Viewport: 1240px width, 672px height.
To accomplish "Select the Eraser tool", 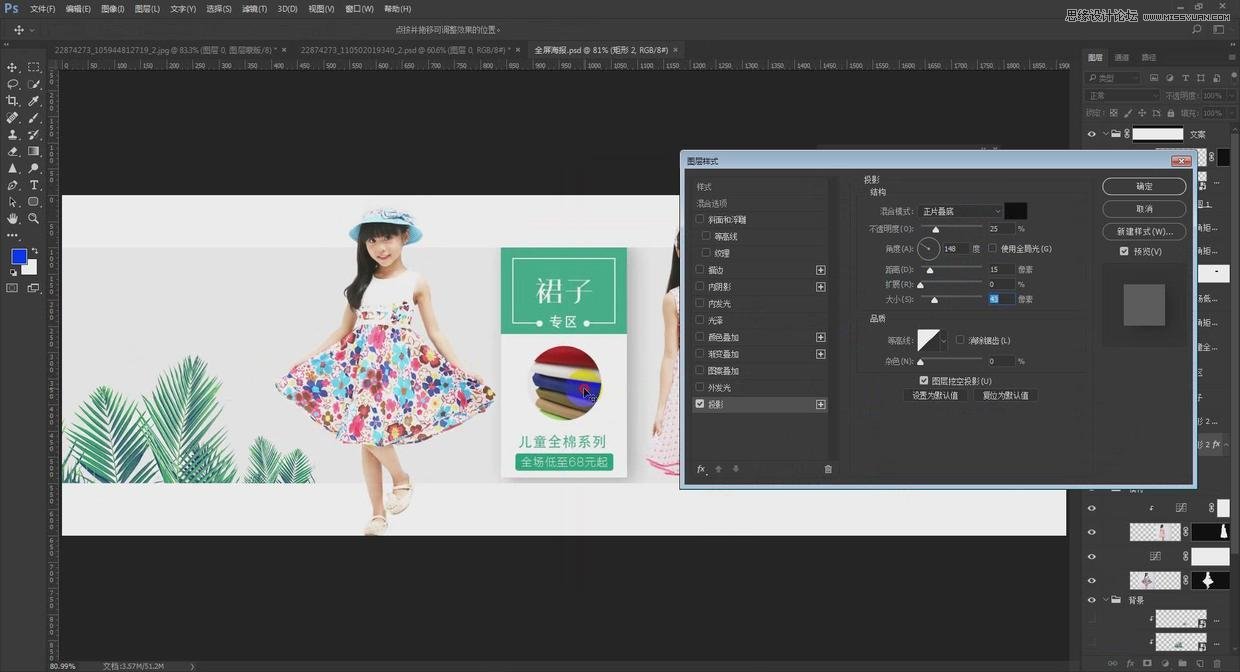I will (12, 151).
